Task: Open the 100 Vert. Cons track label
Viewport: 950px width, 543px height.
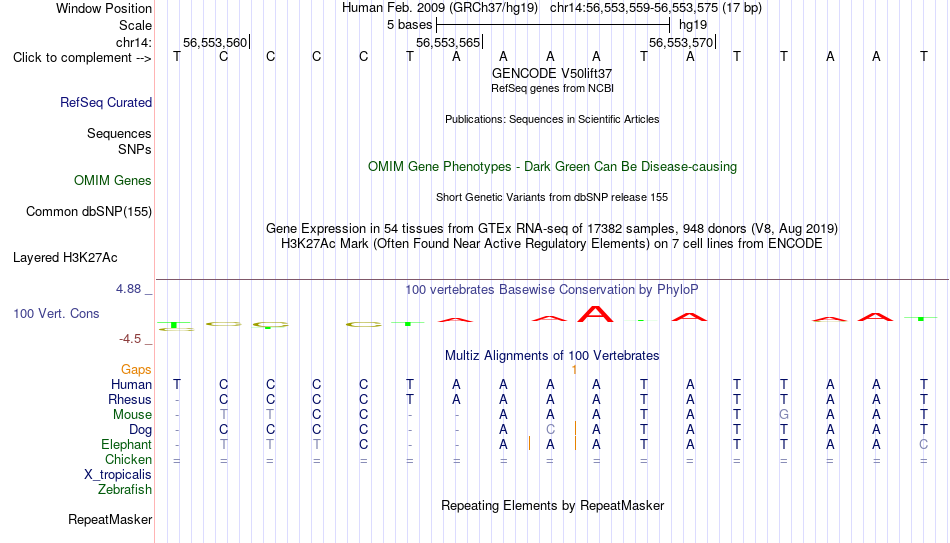Action: tap(56, 313)
